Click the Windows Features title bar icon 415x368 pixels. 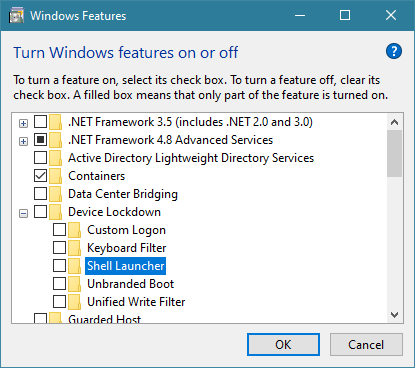click(16, 16)
